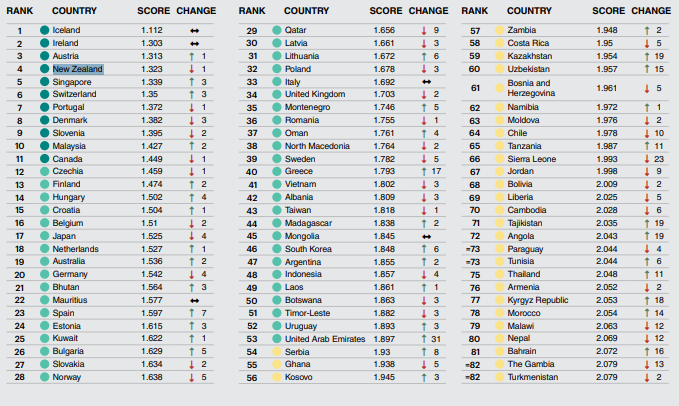Click Turkmenistan's score 2.079
This screenshot has height=406, width=679.
[607, 377]
